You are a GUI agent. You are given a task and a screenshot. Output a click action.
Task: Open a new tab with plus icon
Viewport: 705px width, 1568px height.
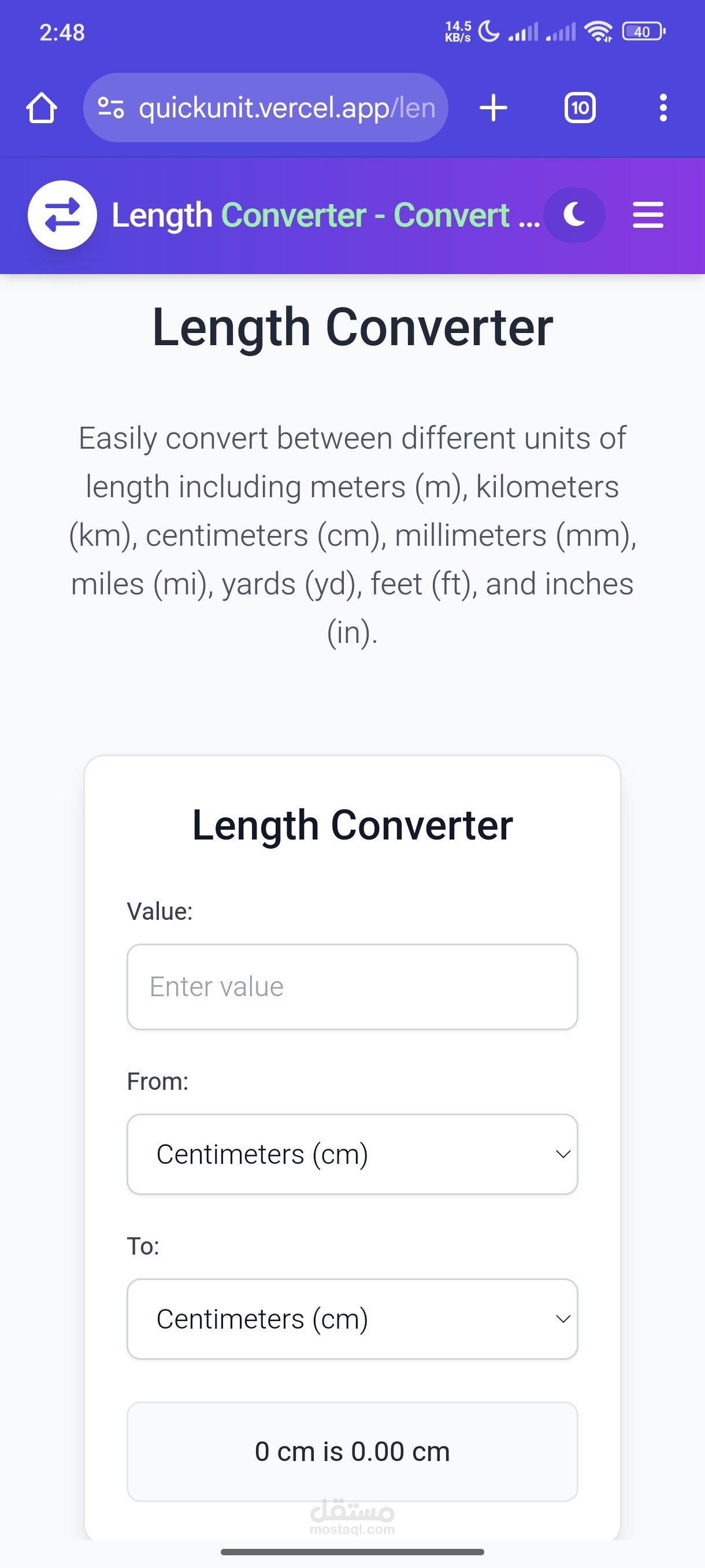coord(493,108)
